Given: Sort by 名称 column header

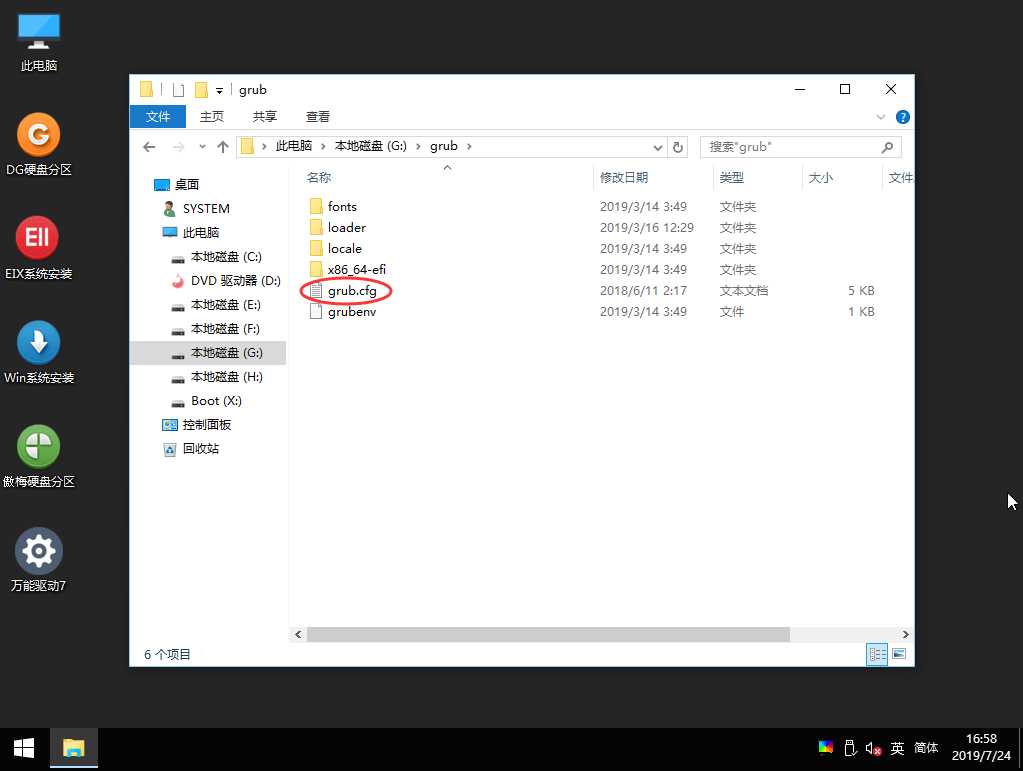Looking at the screenshot, I should click(319, 177).
